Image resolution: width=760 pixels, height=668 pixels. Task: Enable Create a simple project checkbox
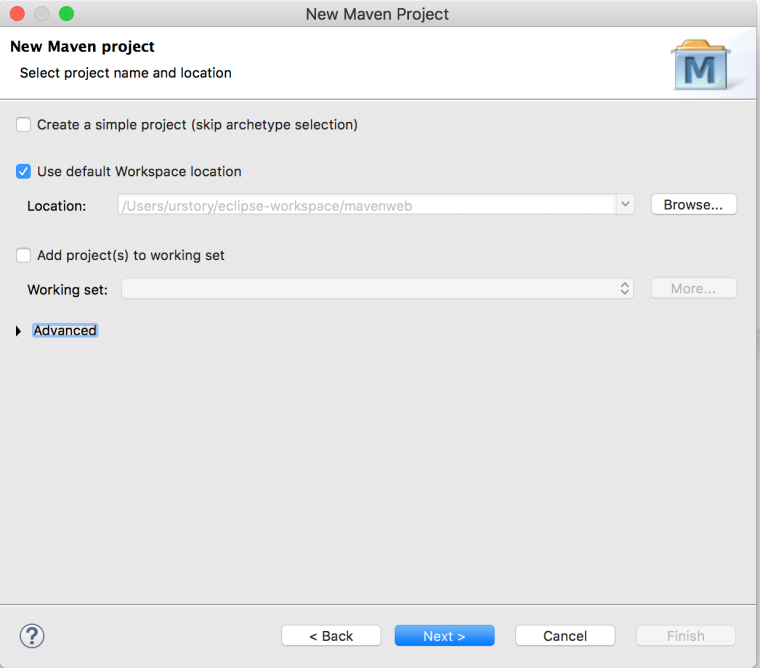(23, 125)
